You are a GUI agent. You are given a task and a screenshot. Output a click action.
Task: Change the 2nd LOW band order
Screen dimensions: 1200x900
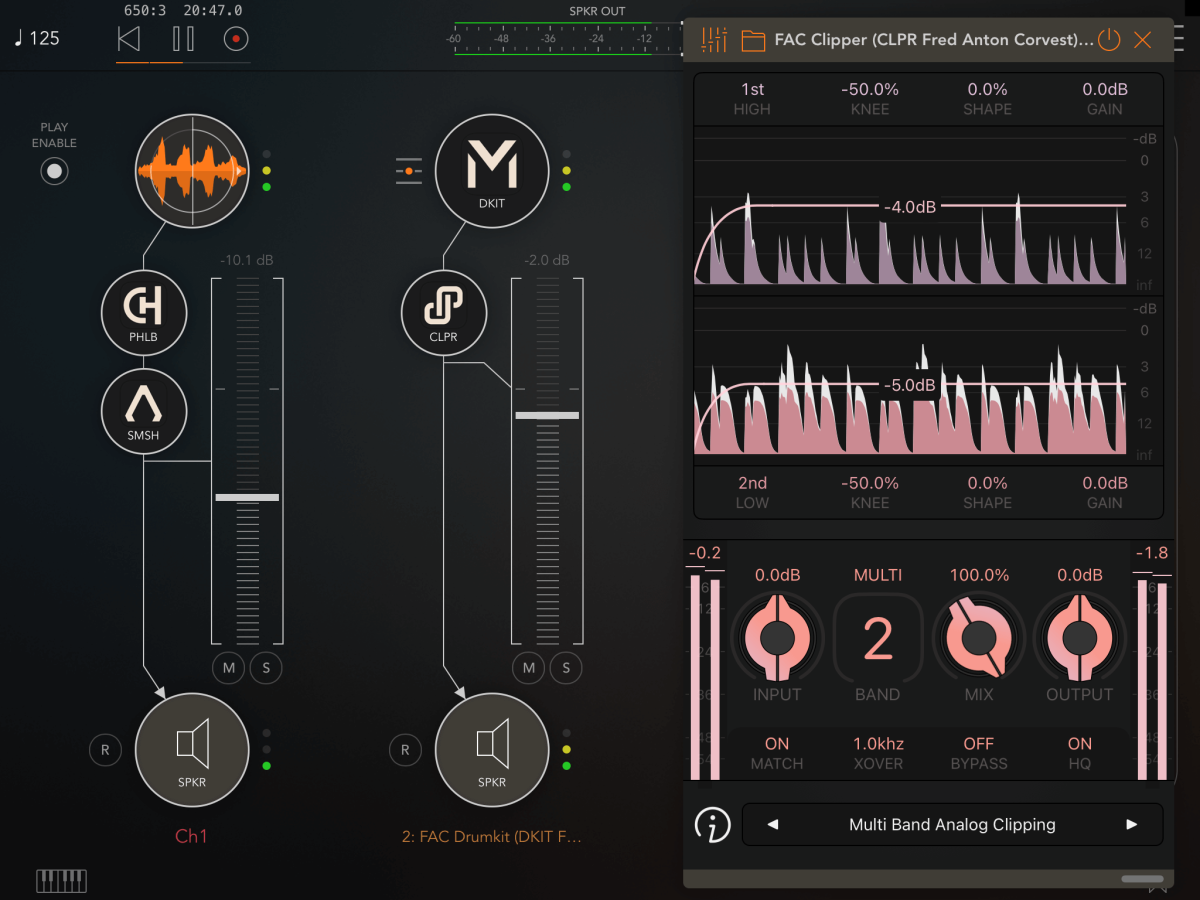[x=752, y=492]
